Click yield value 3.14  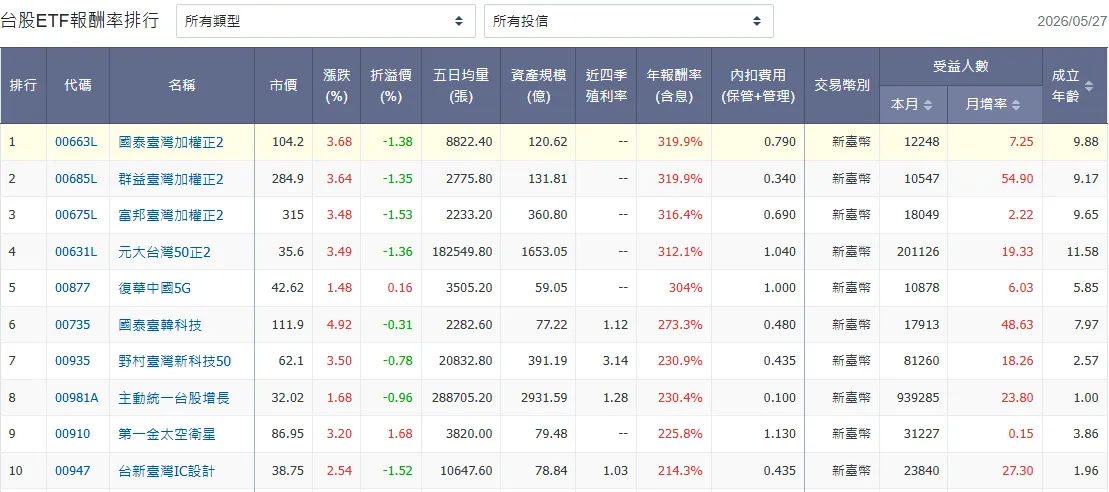pyautogui.click(x=617, y=361)
